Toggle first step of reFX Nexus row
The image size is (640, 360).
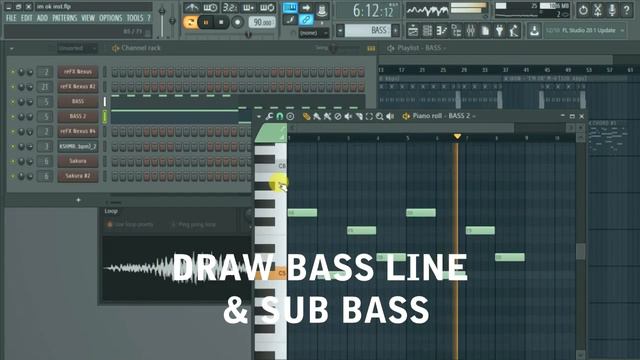pyautogui.click(x=115, y=72)
